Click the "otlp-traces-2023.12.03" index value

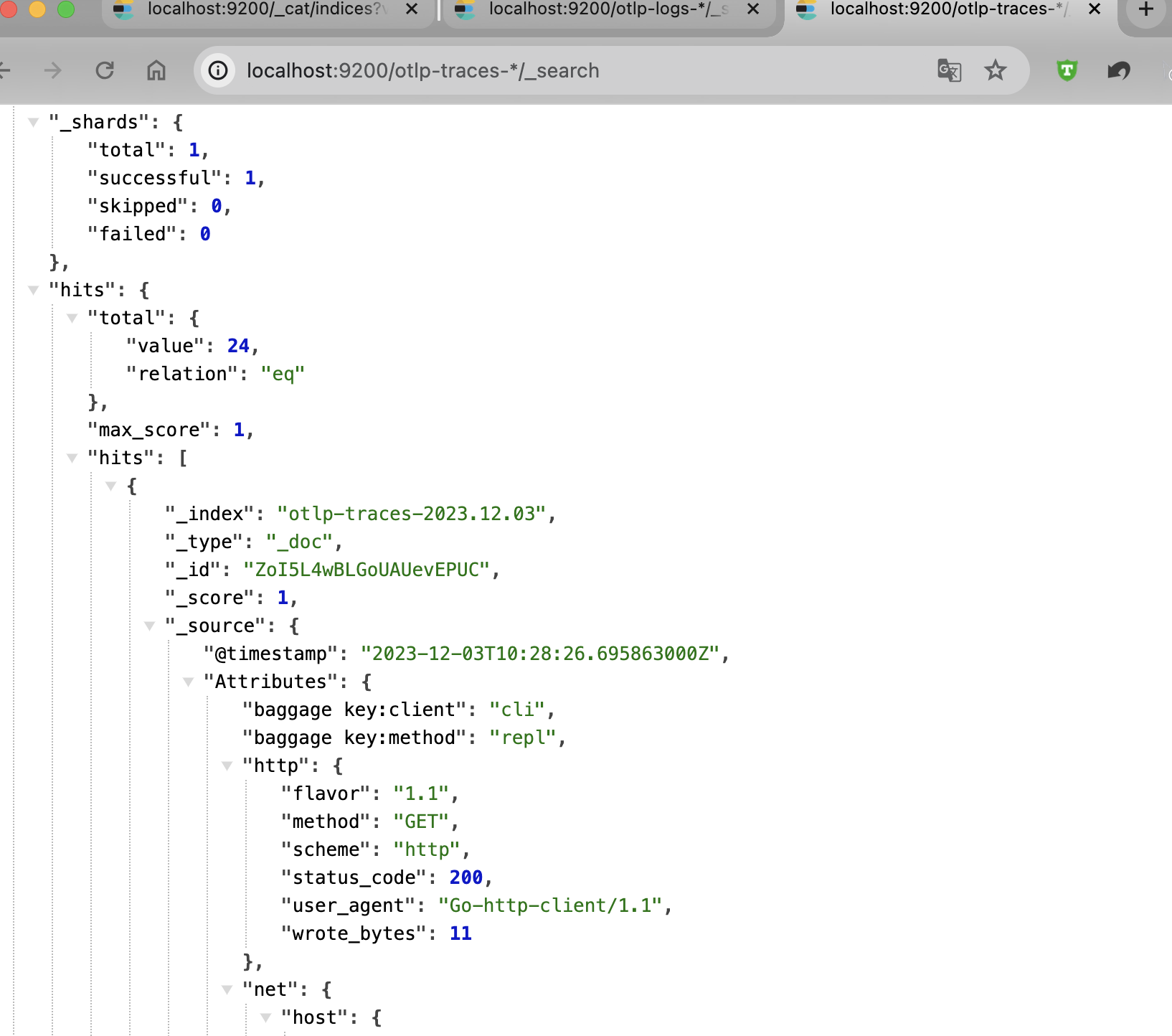point(412,514)
